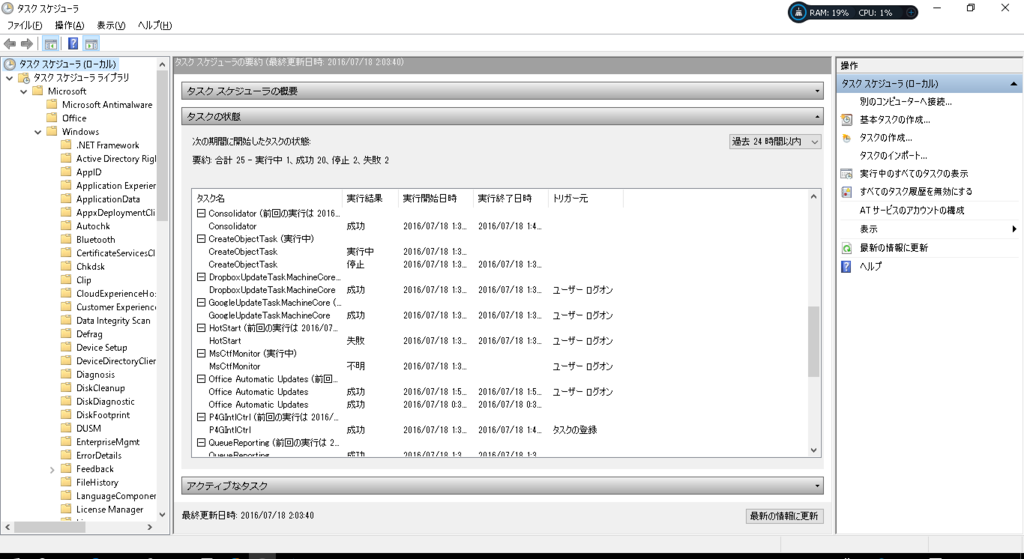This screenshot has height=559, width=1024.
Task: Click the タスク スケジューラ (ローカル) clock icon in tree
Action: (x=9, y=64)
